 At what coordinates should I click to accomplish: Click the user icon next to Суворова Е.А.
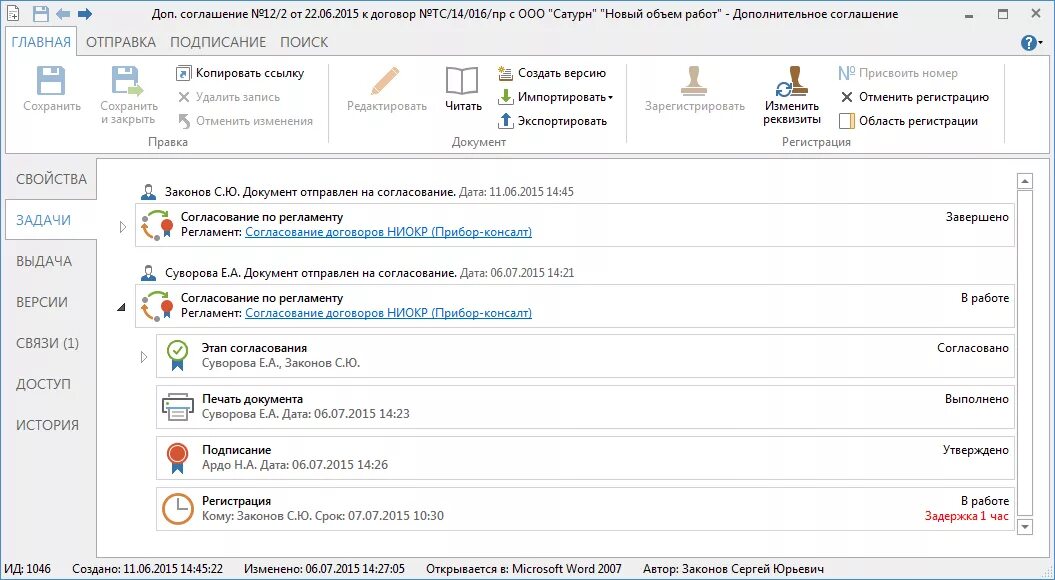coord(148,273)
